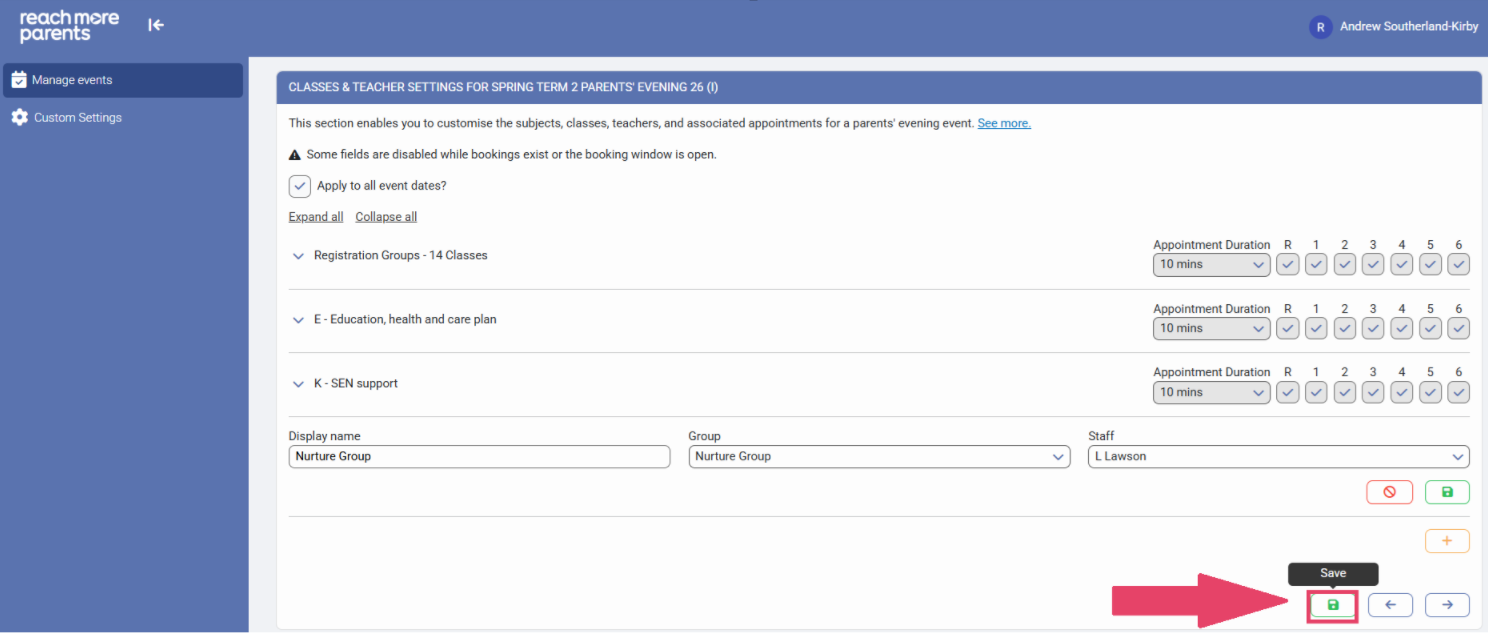Go to next step with right arrow

(1446, 605)
